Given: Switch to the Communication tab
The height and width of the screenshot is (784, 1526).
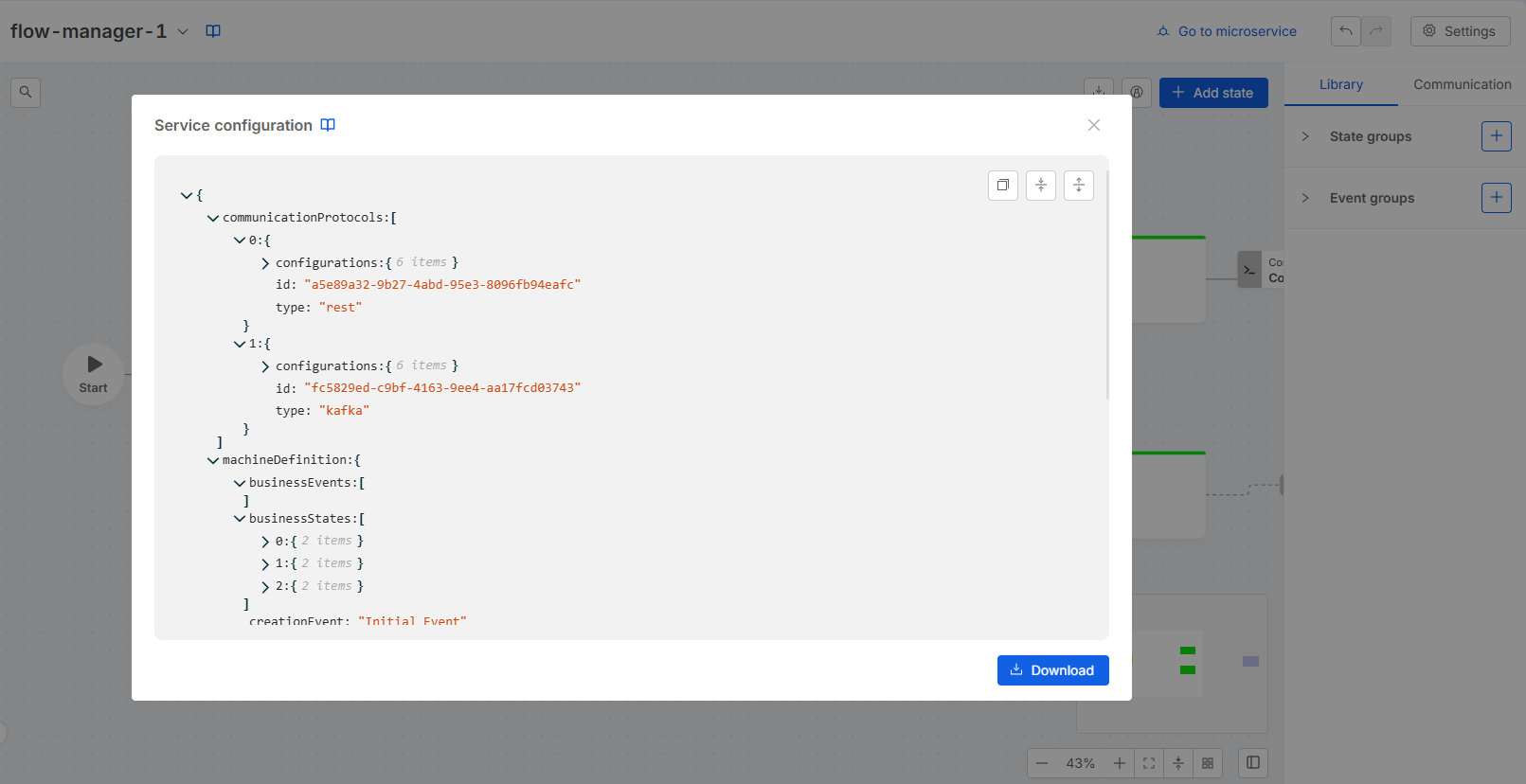Looking at the screenshot, I should 1462,84.
